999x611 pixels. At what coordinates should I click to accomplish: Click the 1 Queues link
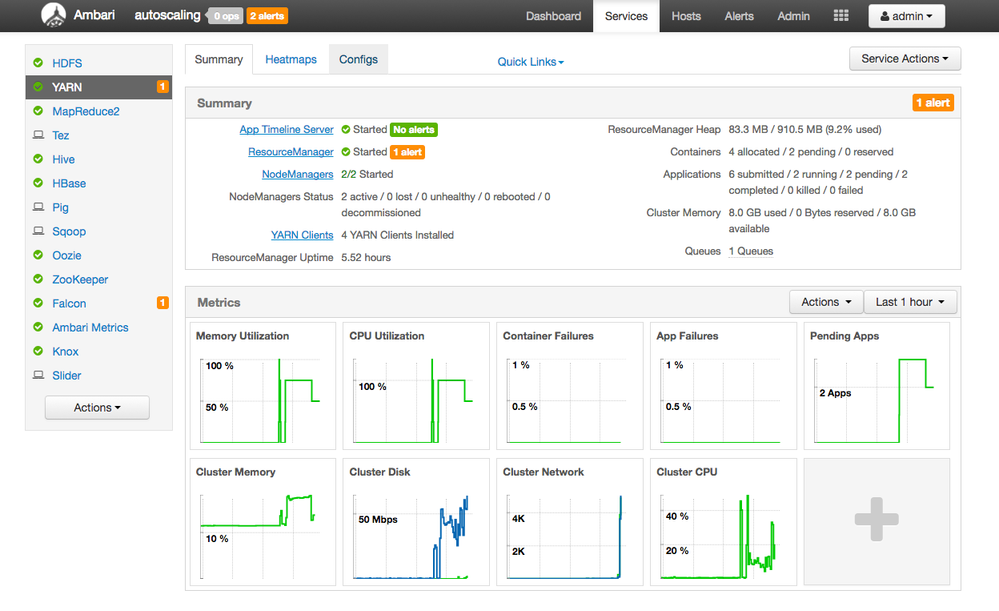[x=751, y=251]
